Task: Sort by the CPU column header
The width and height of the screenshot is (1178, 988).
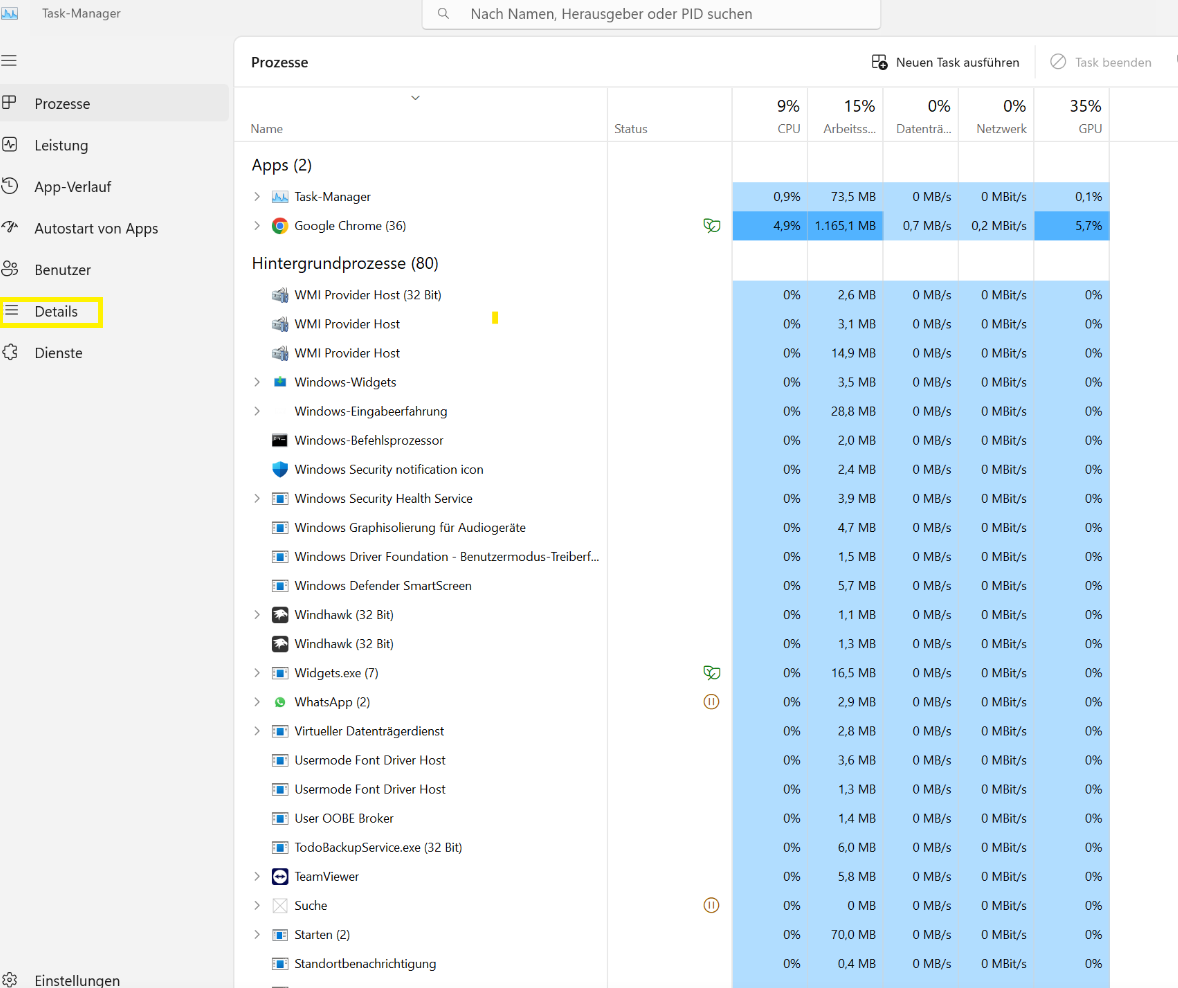Action: tap(770, 115)
